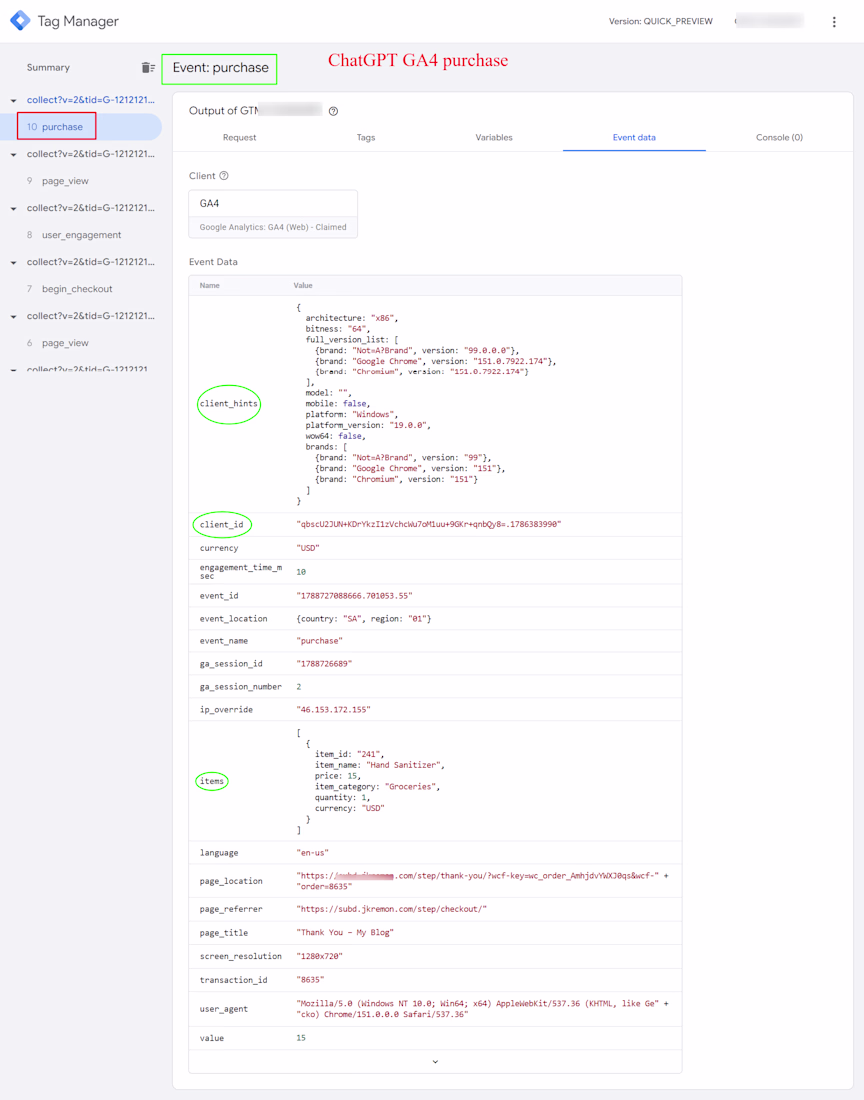
Task: Click the Name column header
Action: click(x=209, y=286)
